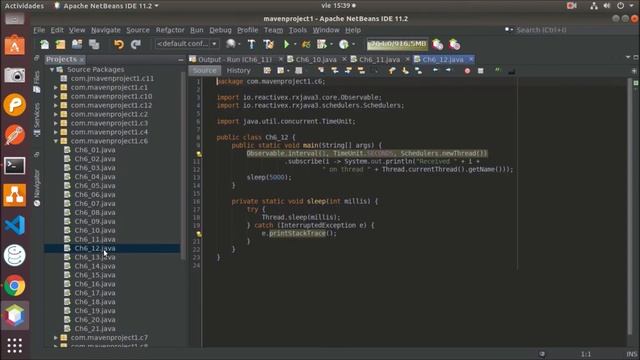
Task: Click the Clean and Build icon
Action: click(x=268, y=44)
